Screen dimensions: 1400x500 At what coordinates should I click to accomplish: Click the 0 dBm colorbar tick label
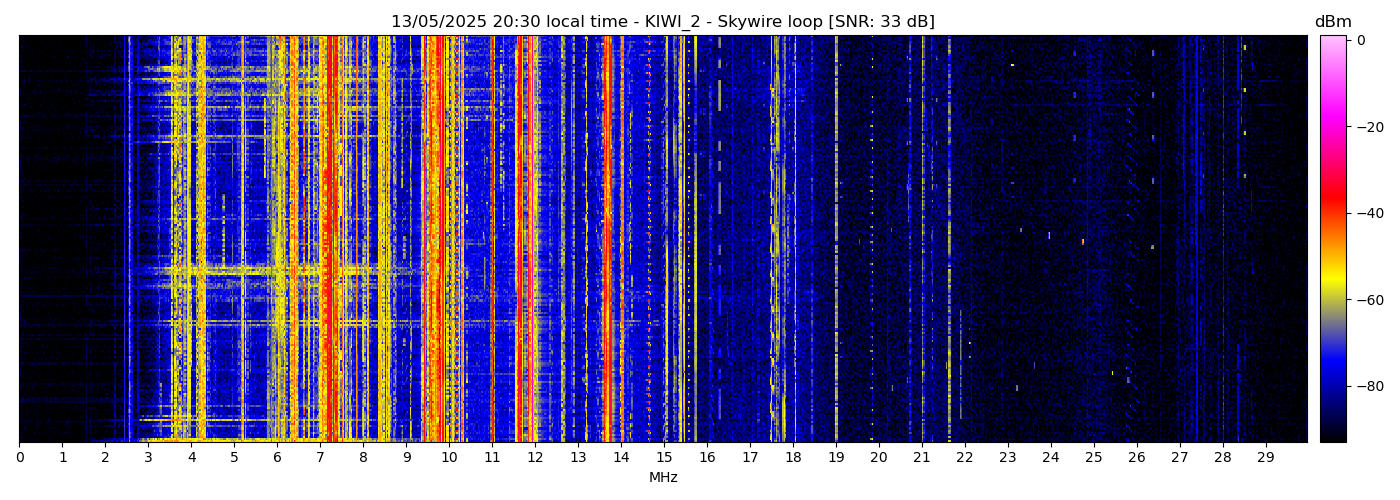tap(1361, 40)
